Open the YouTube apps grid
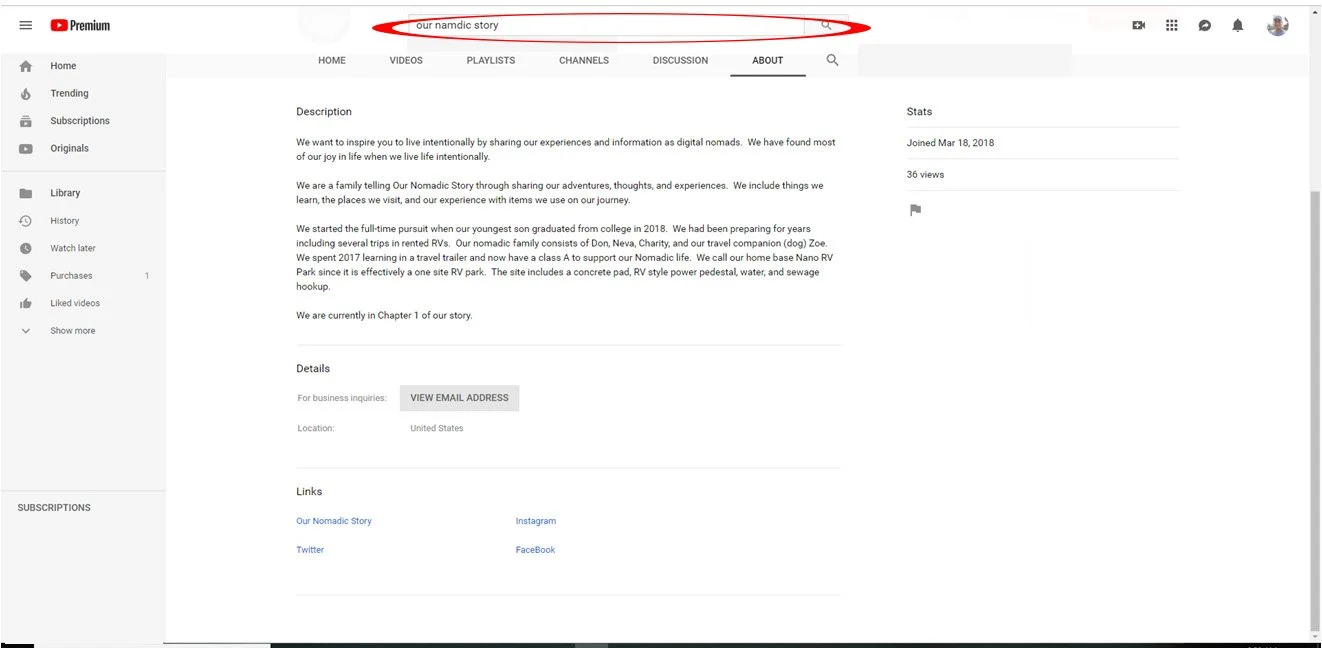1322x648 pixels. [1171, 25]
